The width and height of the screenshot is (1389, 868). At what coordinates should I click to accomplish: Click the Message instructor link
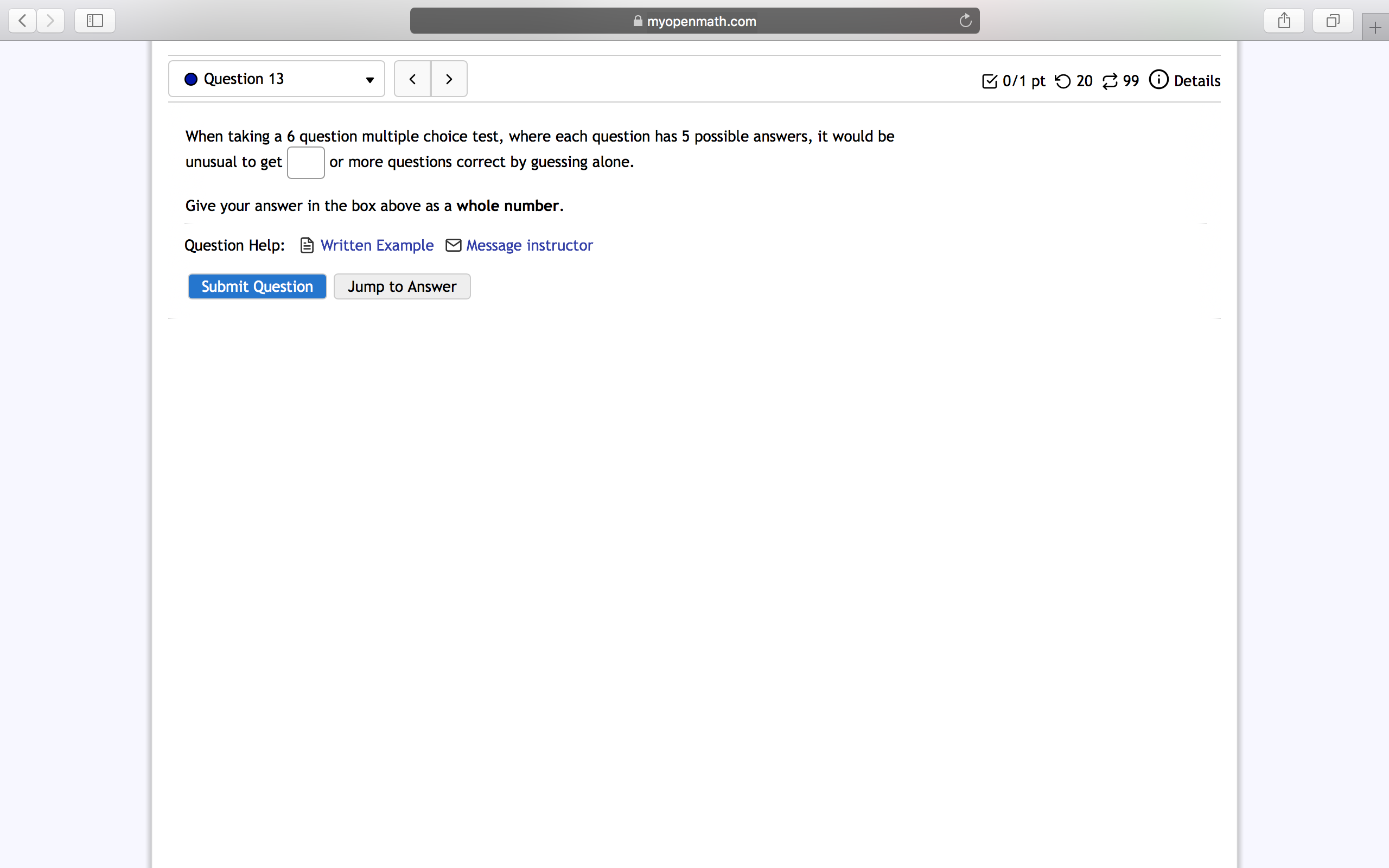tap(528, 245)
